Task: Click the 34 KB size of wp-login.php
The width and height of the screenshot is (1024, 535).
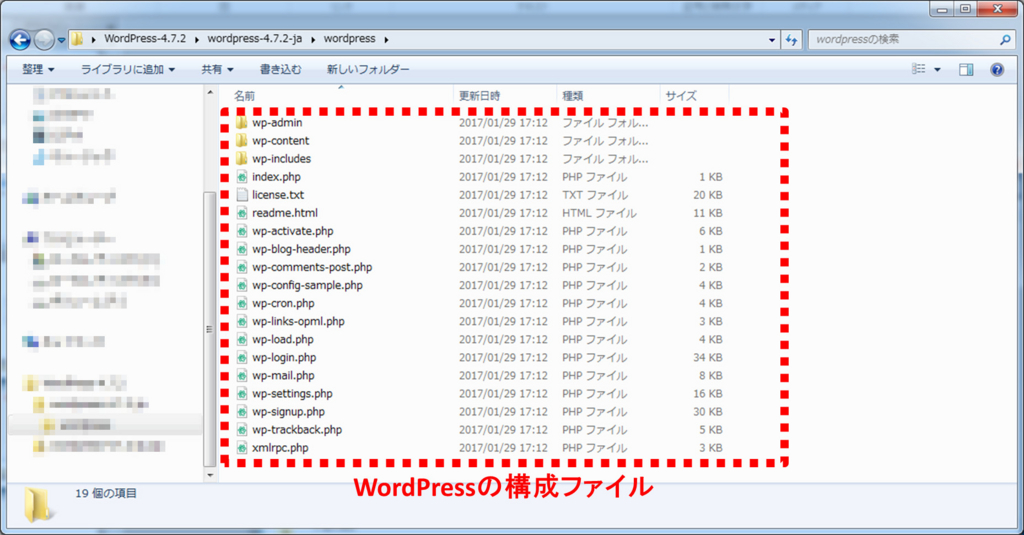Action: [707, 357]
